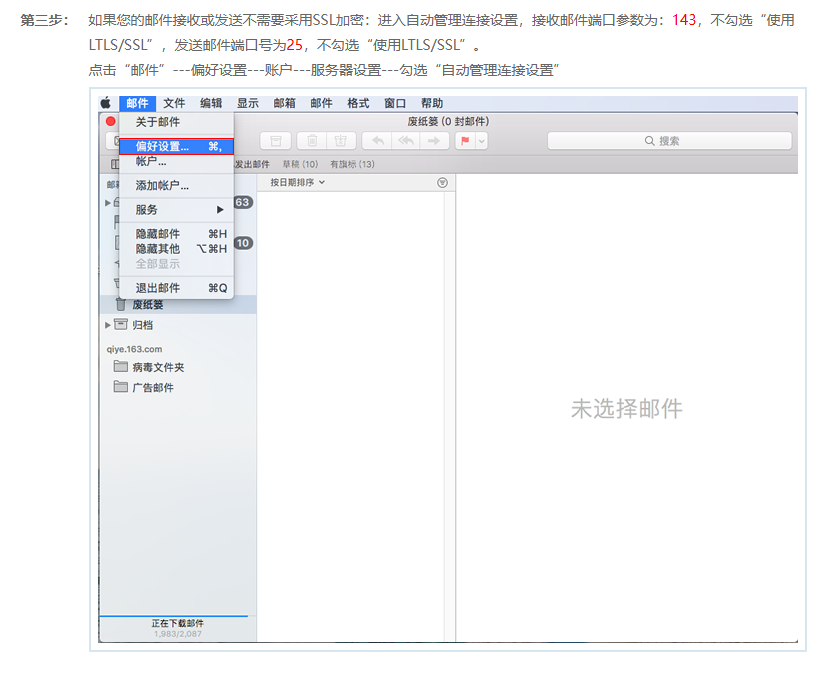Open the 邮件 menu next to 格式
The width and height of the screenshot is (831, 681).
(321, 103)
